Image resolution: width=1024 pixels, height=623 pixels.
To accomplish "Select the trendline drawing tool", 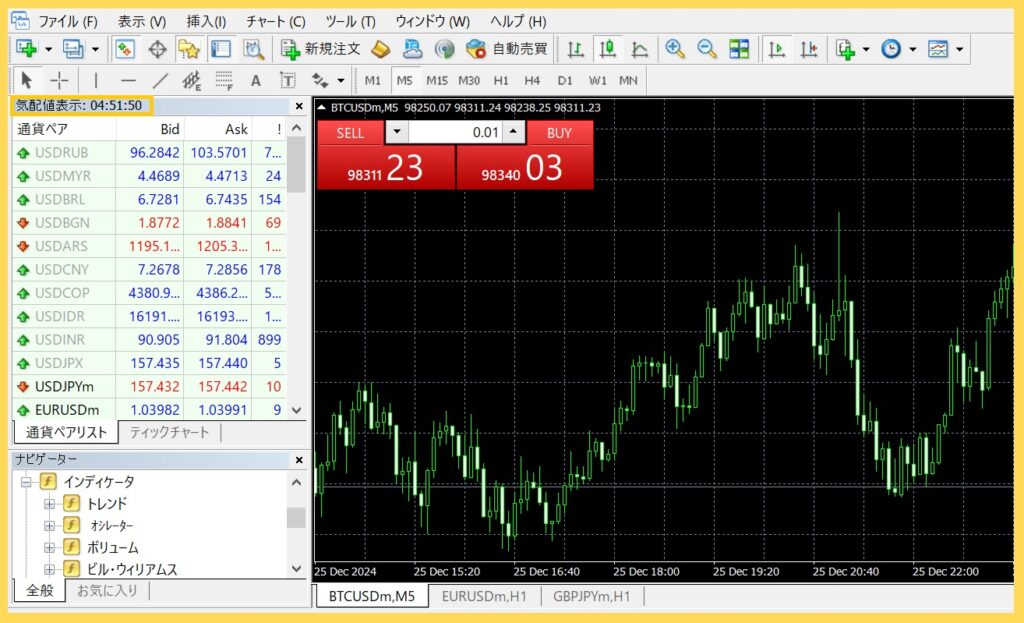I will (x=160, y=80).
